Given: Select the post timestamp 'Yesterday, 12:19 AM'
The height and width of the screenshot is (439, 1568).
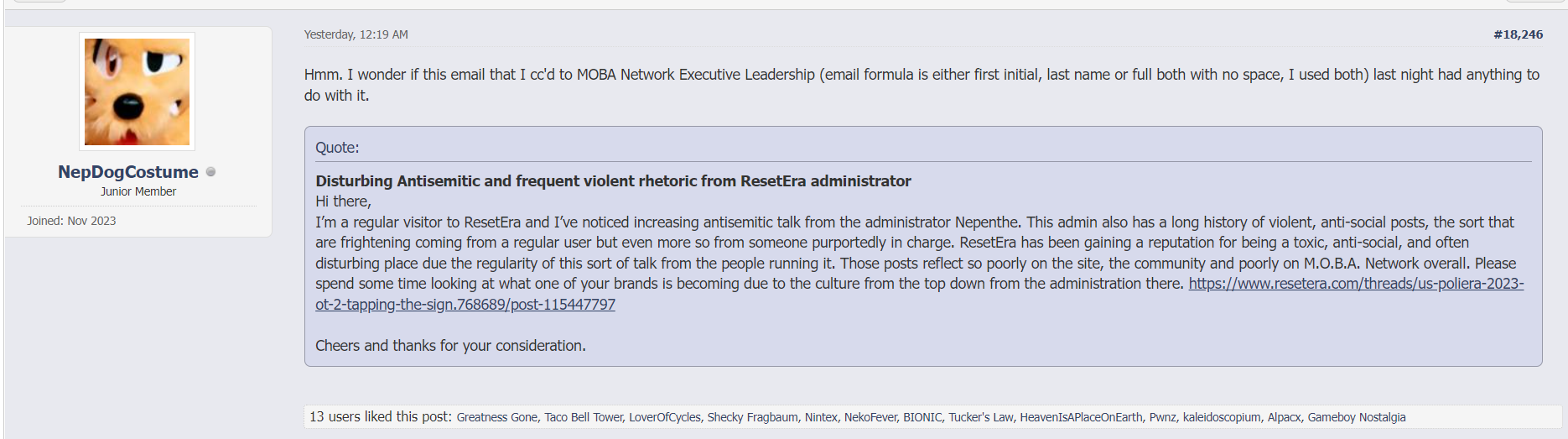Looking at the screenshot, I should coord(356,34).
